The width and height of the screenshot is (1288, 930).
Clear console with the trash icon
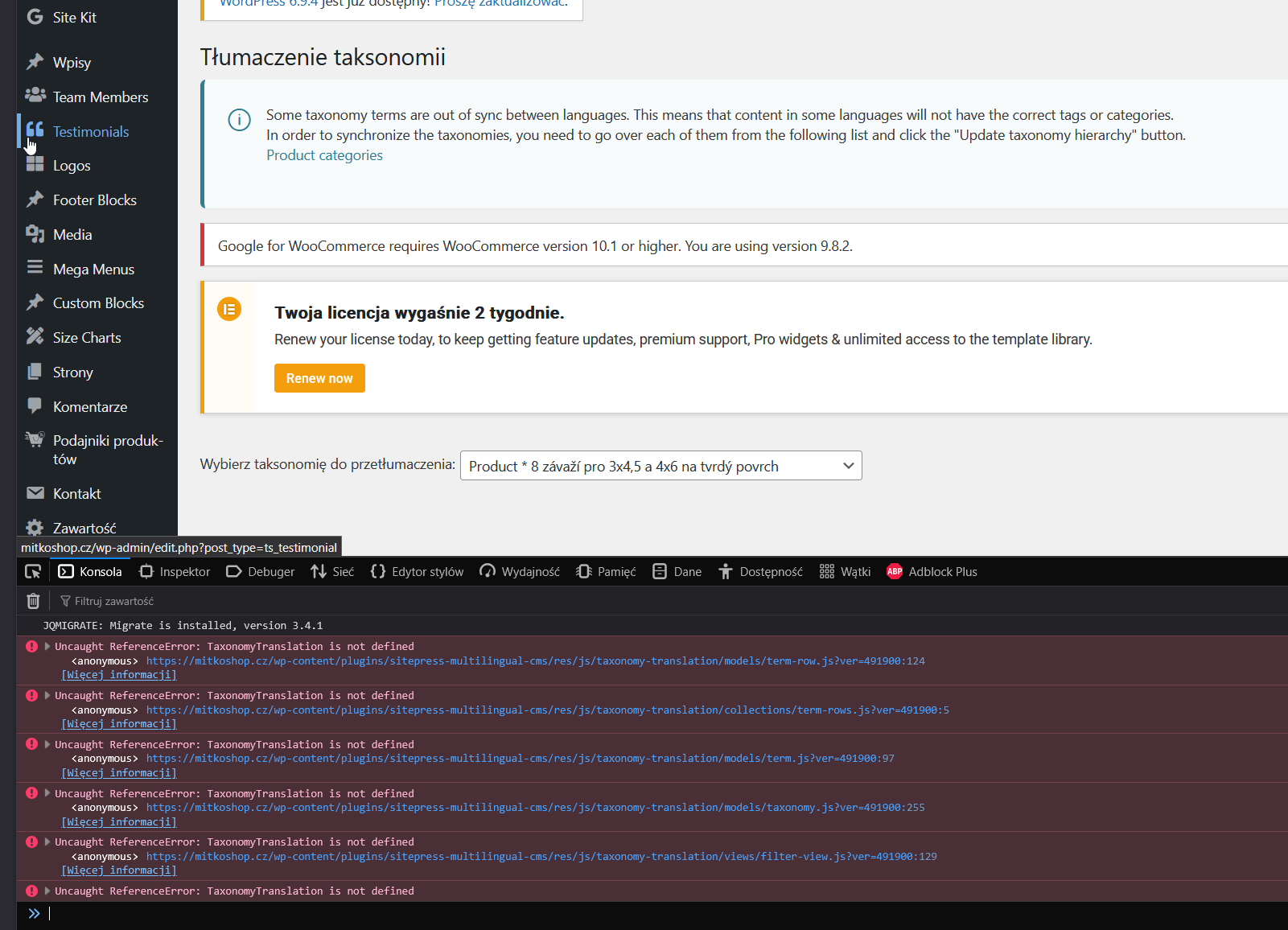(33, 601)
